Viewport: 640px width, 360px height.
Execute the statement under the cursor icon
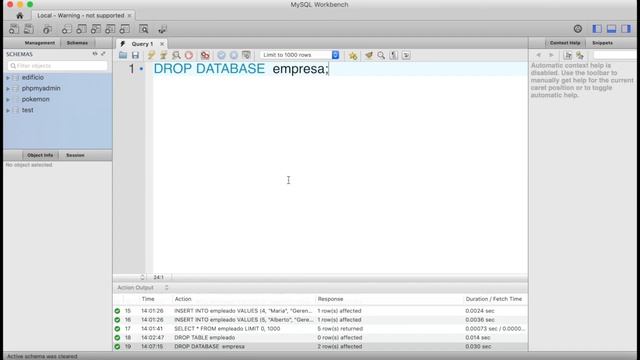[x=163, y=55]
